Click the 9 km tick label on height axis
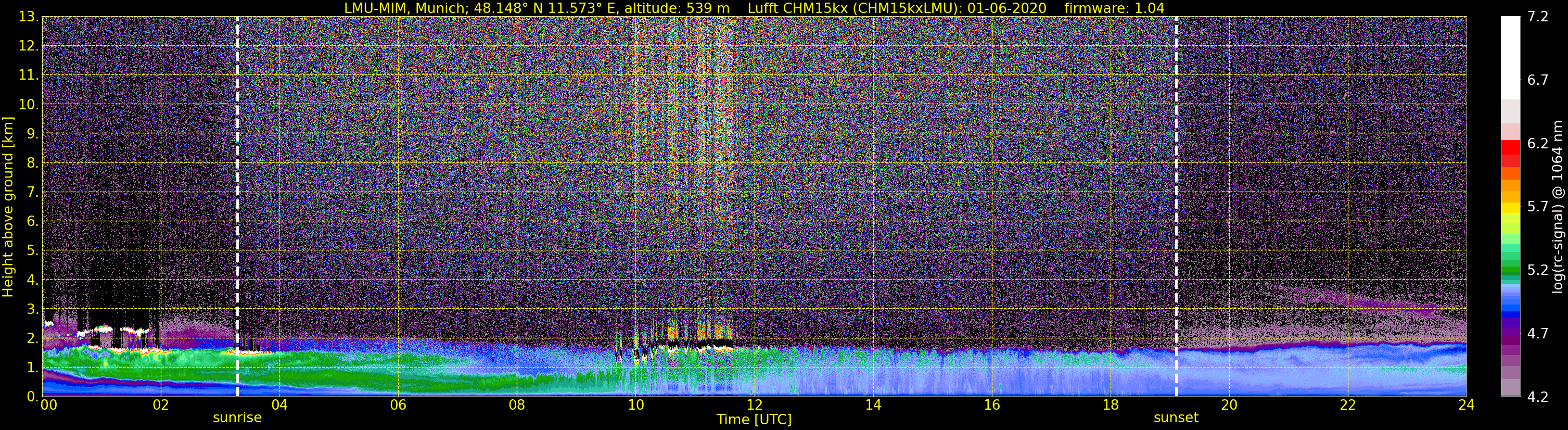 click(x=32, y=133)
